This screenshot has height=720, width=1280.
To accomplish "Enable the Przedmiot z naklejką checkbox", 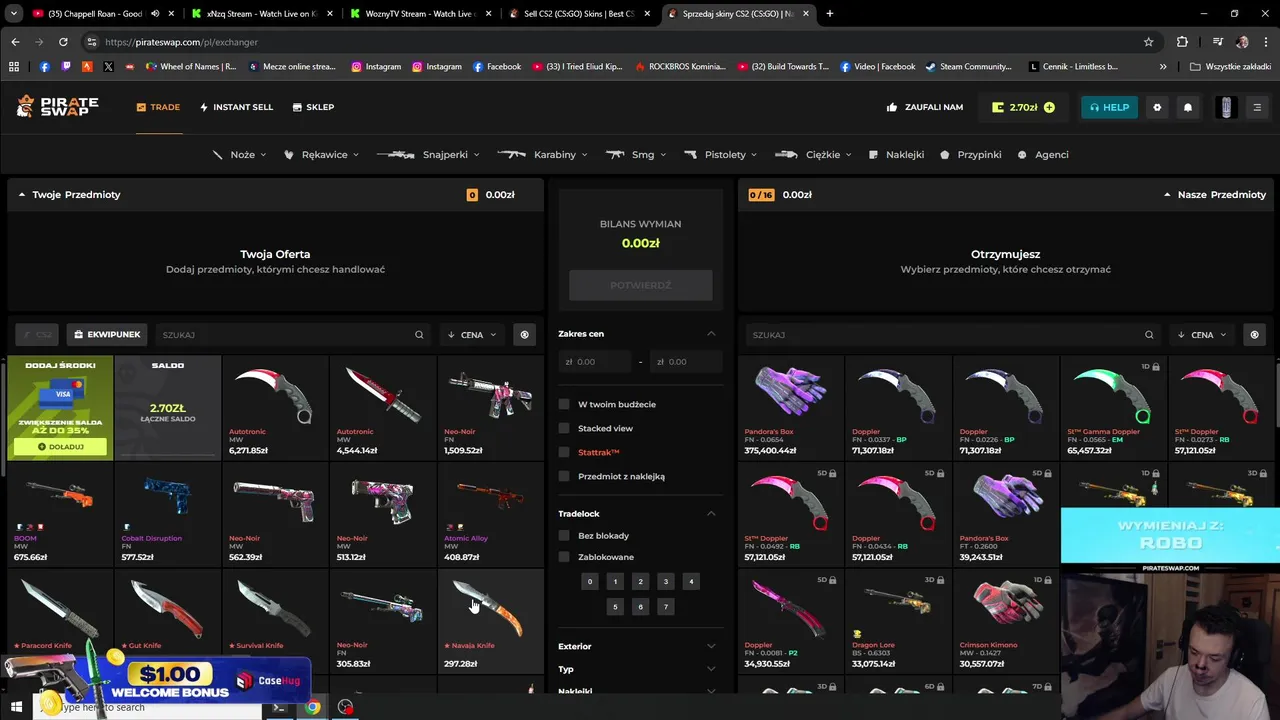I will click(x=564, y=476).
